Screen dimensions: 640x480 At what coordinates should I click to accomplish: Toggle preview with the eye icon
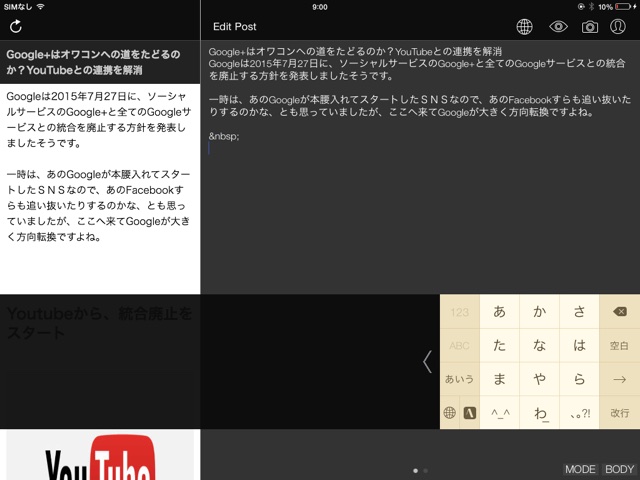pos(558,27)
